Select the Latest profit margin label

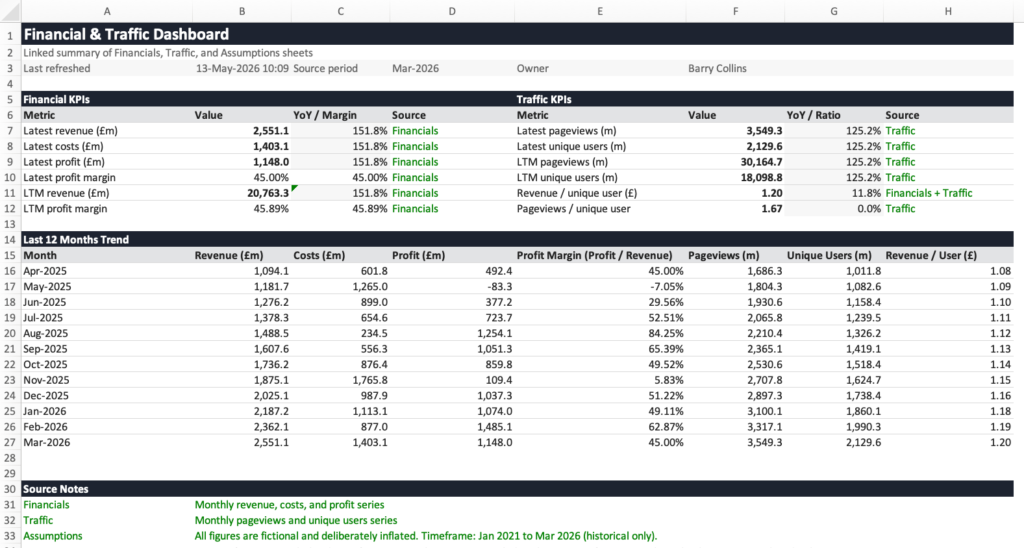point(69,178)
